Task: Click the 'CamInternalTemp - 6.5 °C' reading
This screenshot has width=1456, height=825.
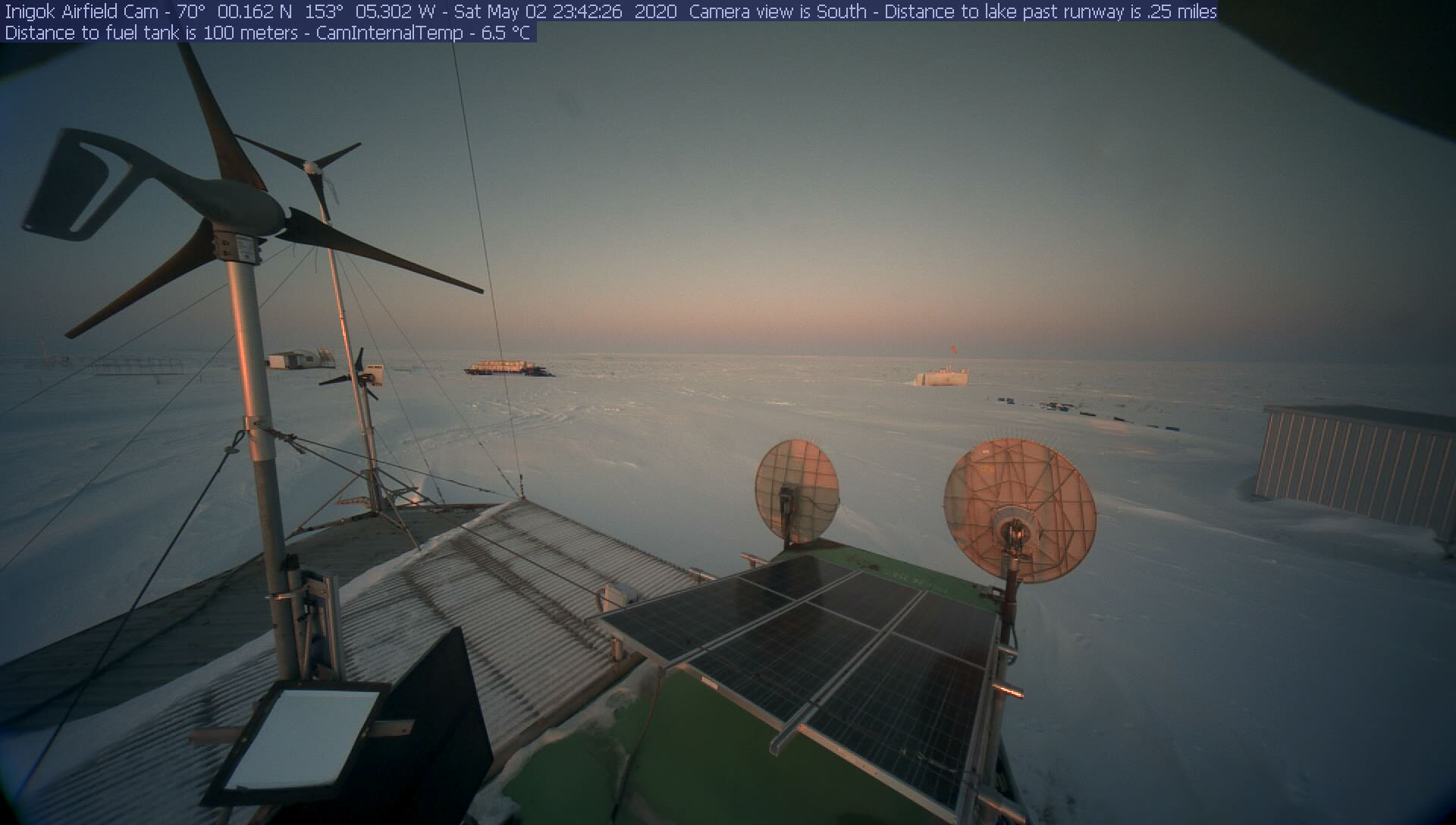Action: coord(423,33)
